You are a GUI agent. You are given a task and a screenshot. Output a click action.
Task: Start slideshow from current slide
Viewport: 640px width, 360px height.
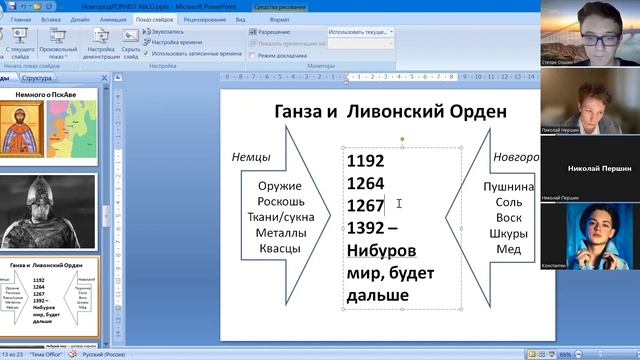click(x=20, y=43)
